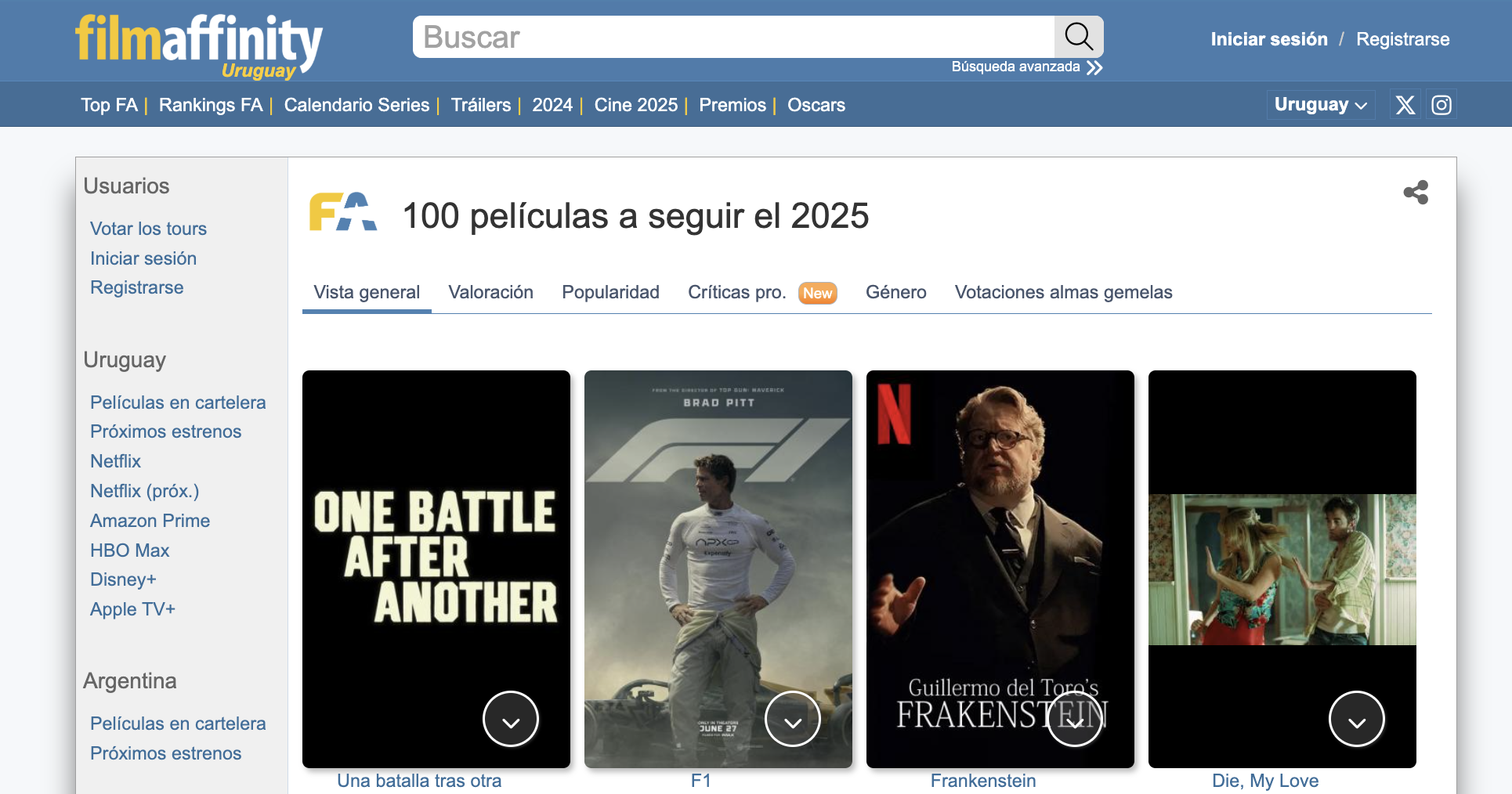Image resolution: width=1512 pixels, height=794 pixels.
Task: Open the F1 Brad Pitt poster
Action: tap(718, 569)
